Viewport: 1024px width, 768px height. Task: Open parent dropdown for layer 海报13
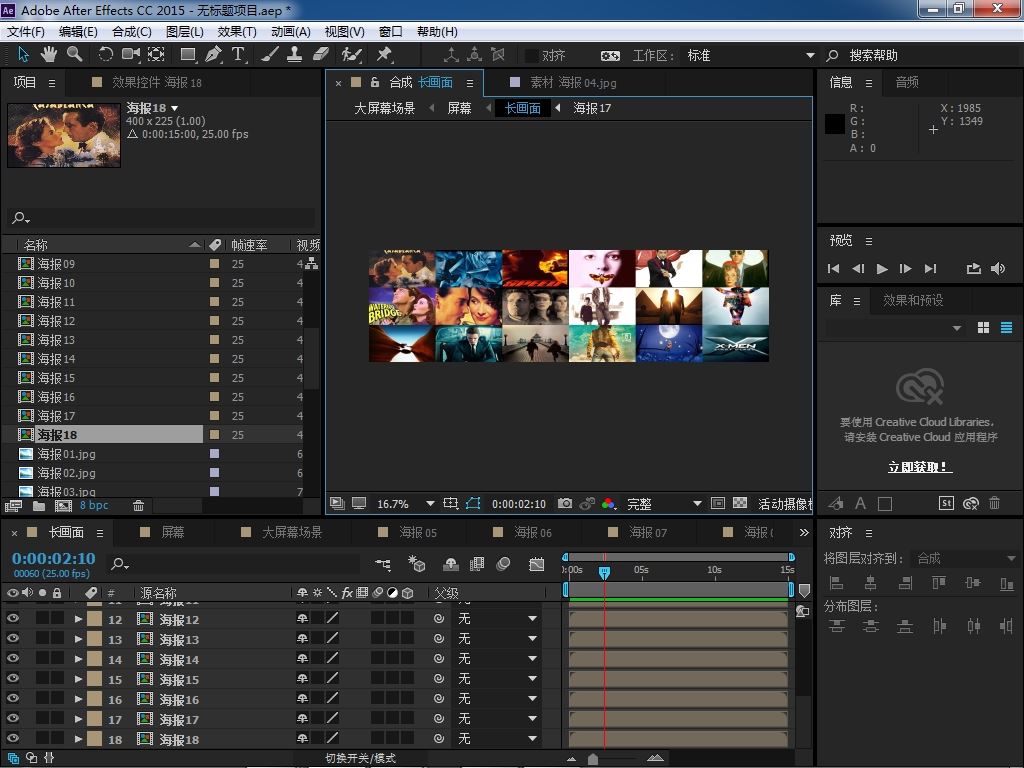coord(497,639)
